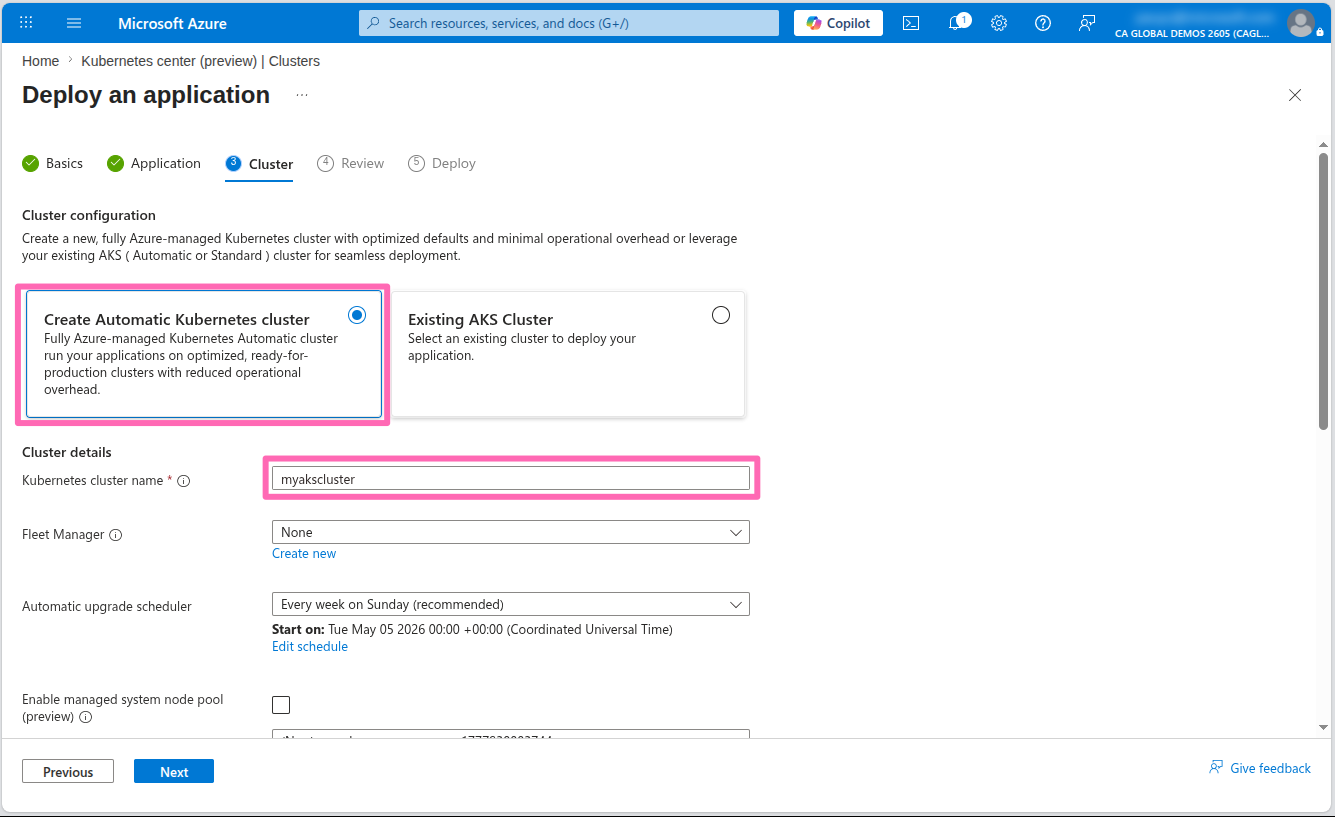1335x817 pixels.
Task: Enable managed system node pool checkbox
Action: coord(281,705)
